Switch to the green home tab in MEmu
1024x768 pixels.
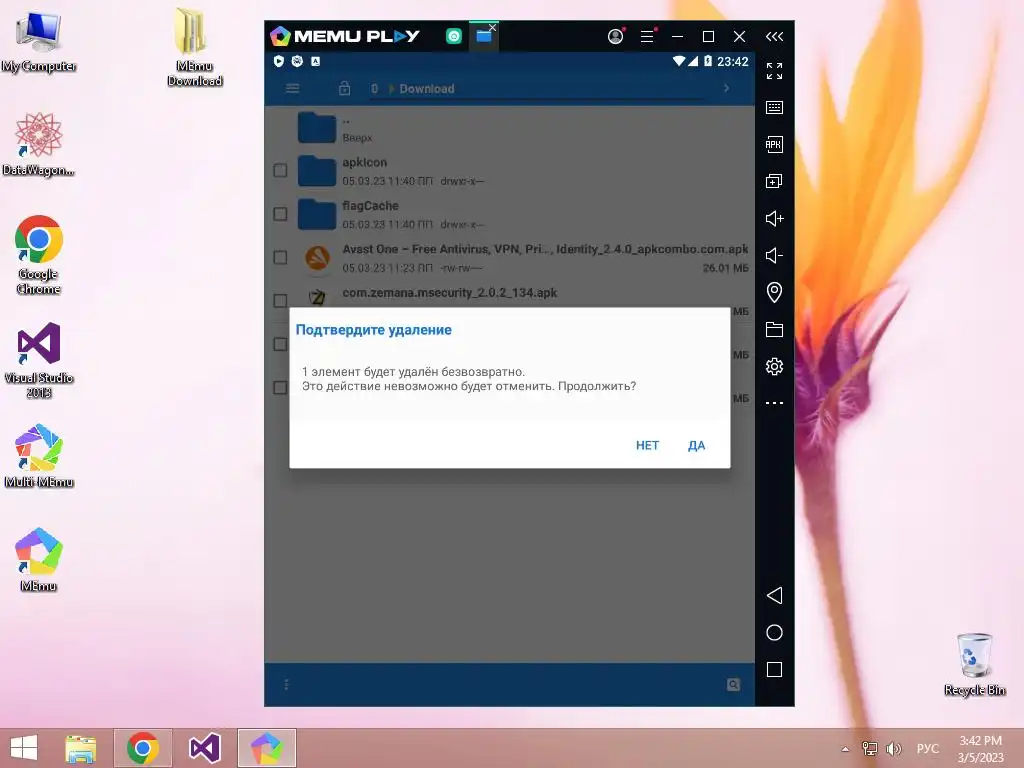(454, 37)
